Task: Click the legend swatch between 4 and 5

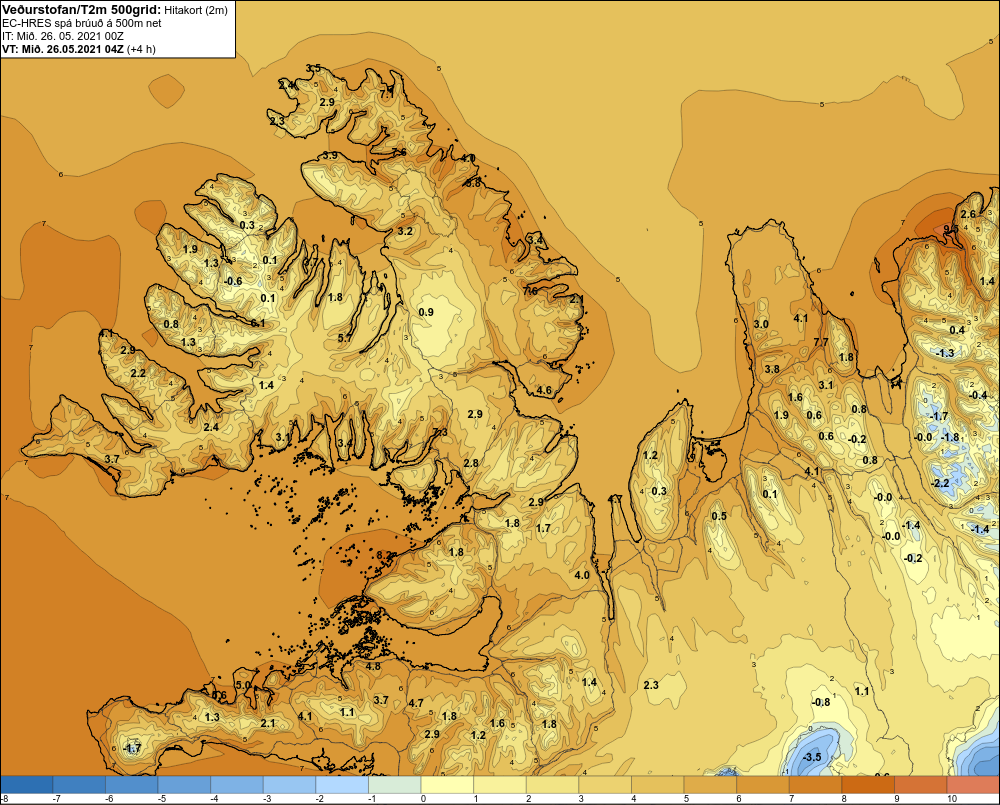Action: pyautogui.click(x=658, y=785)
